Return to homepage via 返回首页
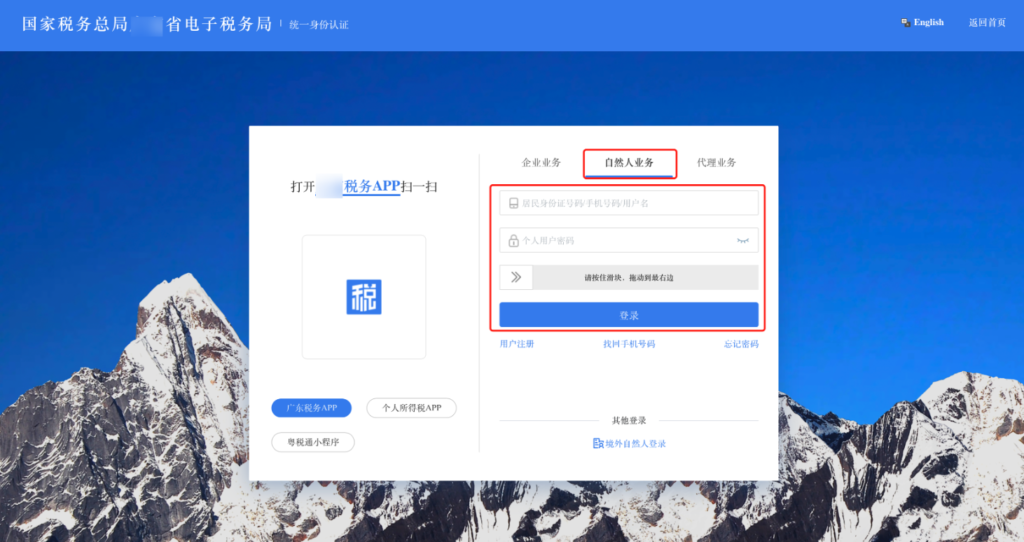This screenshot has height=542, width=1024. pos(986,22)
